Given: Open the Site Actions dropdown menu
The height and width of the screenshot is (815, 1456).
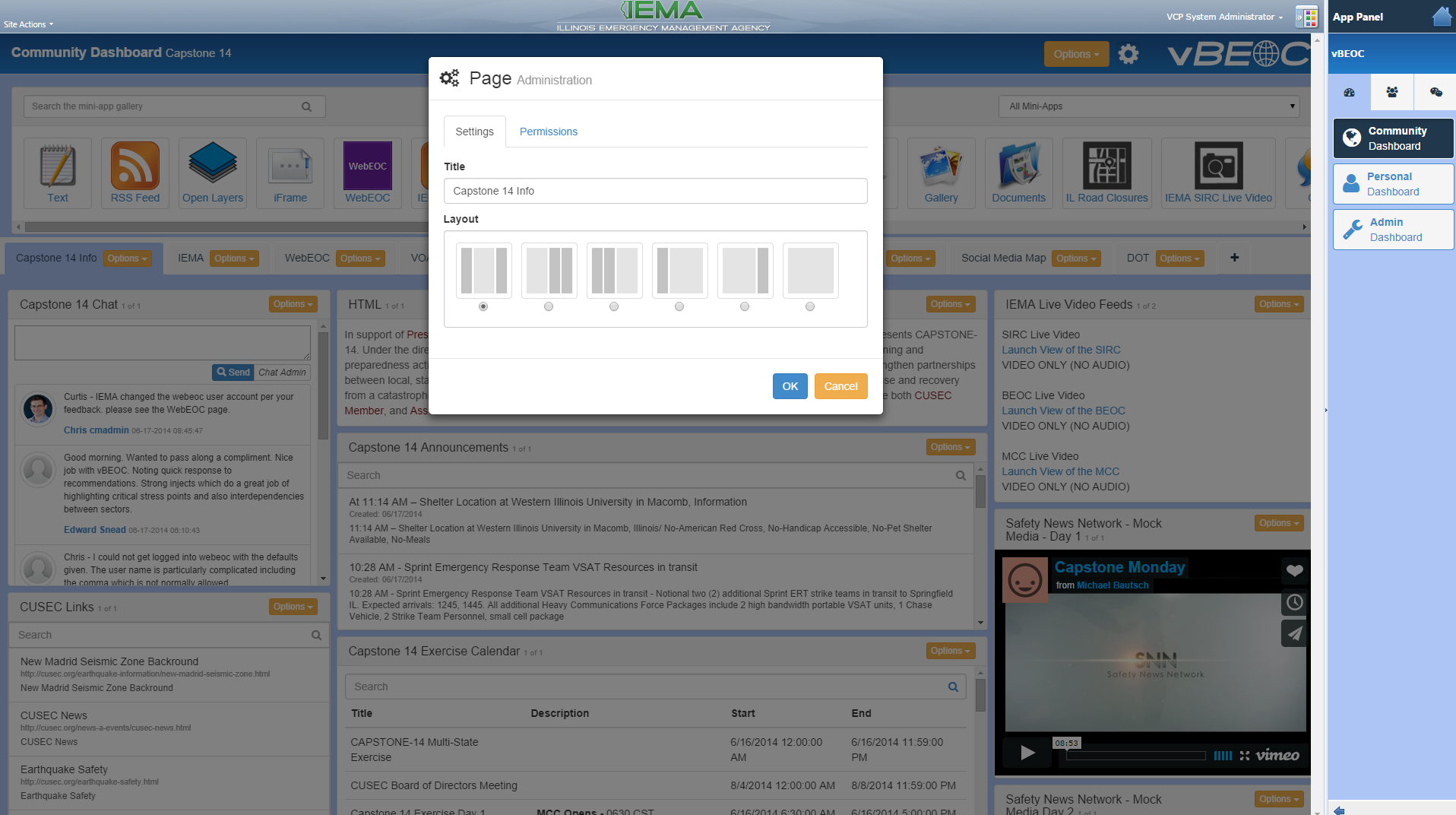Looking at the screenshot, I should coord(28,24).
